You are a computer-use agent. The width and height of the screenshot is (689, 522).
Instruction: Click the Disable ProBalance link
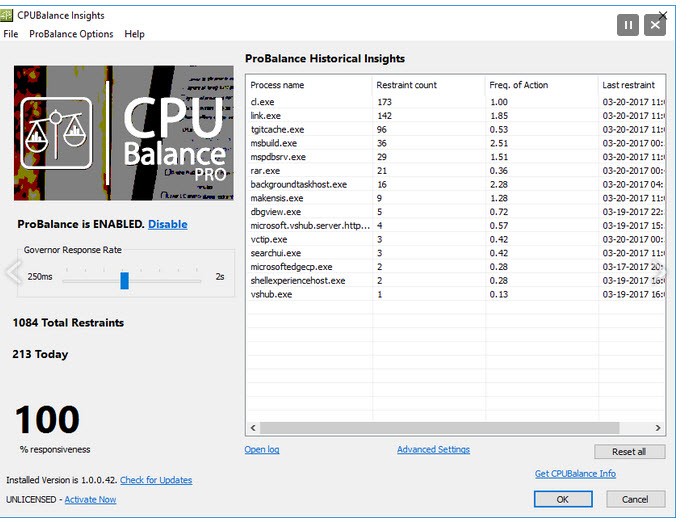pyautogui.click(x=168, y=224)
